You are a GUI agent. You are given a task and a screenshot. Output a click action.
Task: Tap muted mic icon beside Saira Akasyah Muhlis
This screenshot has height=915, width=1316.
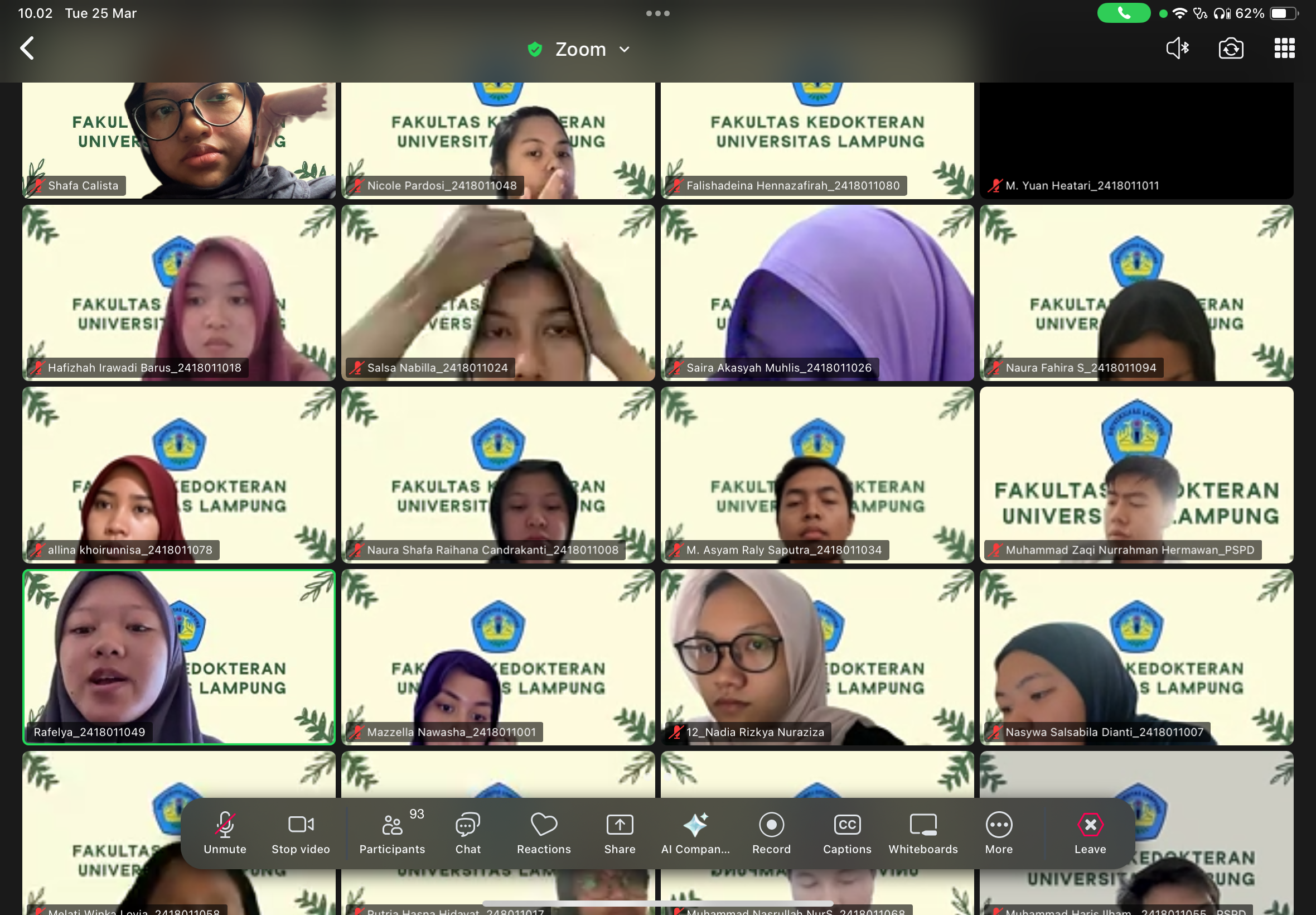pos(675,368)
